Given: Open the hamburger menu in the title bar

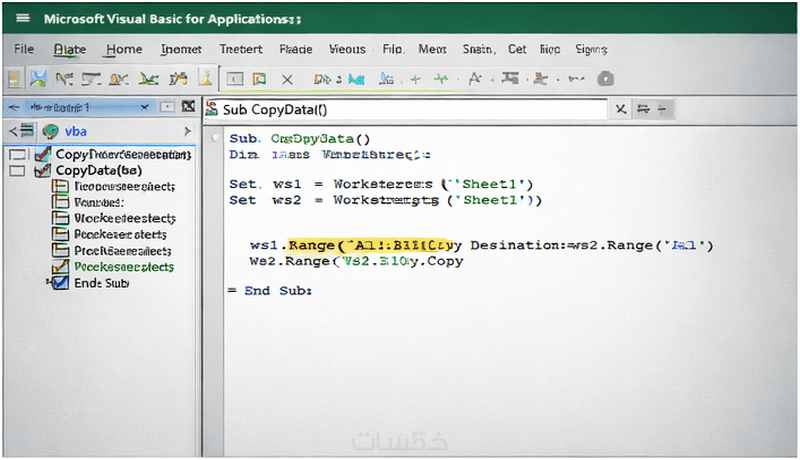Looking at the screenshot, I should pyautogui.click(x=23, y=18).
